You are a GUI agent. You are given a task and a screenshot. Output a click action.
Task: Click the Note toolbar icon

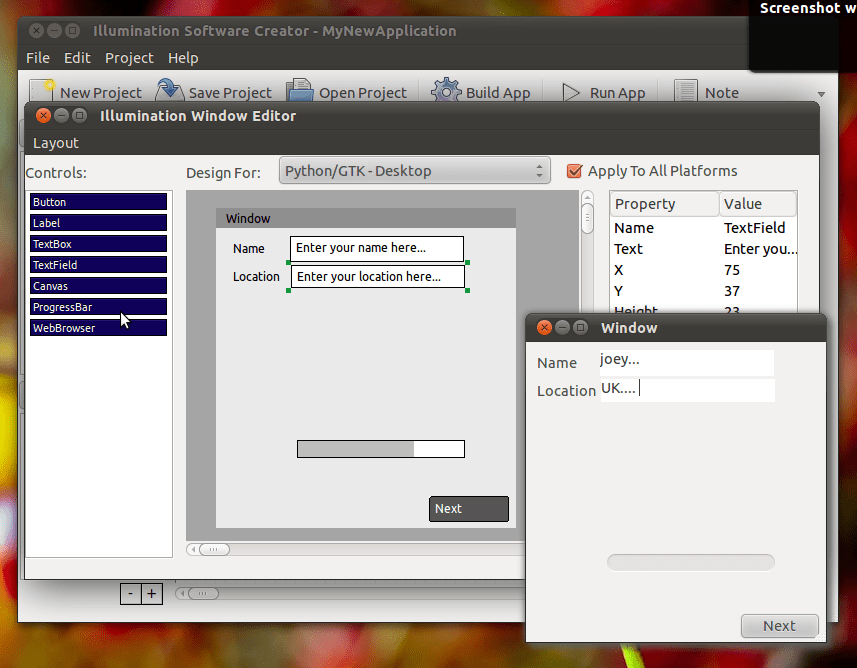tap(685, 91)
